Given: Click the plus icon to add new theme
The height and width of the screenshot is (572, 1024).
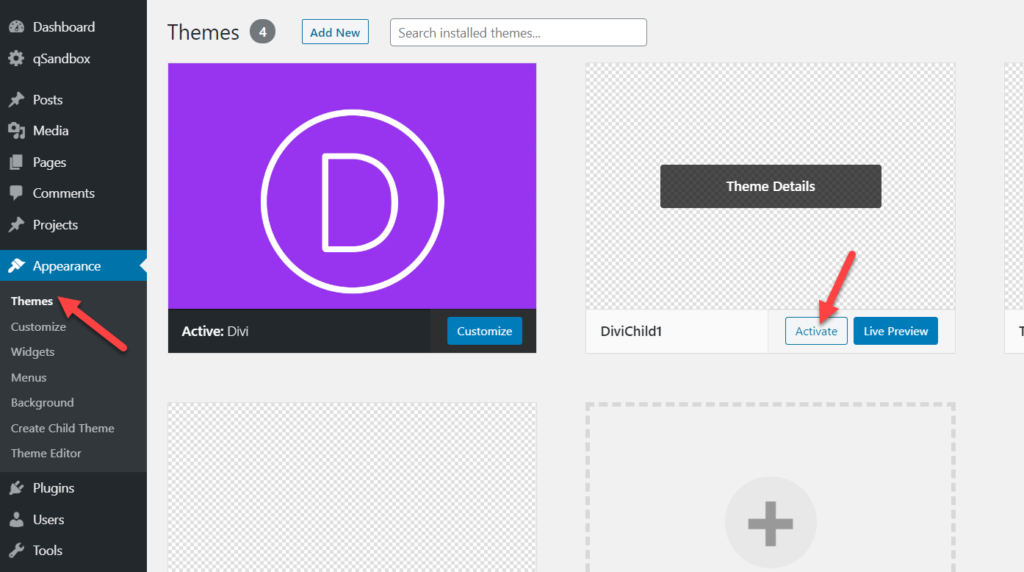Looking at the screenshot, I should [771, 523].
